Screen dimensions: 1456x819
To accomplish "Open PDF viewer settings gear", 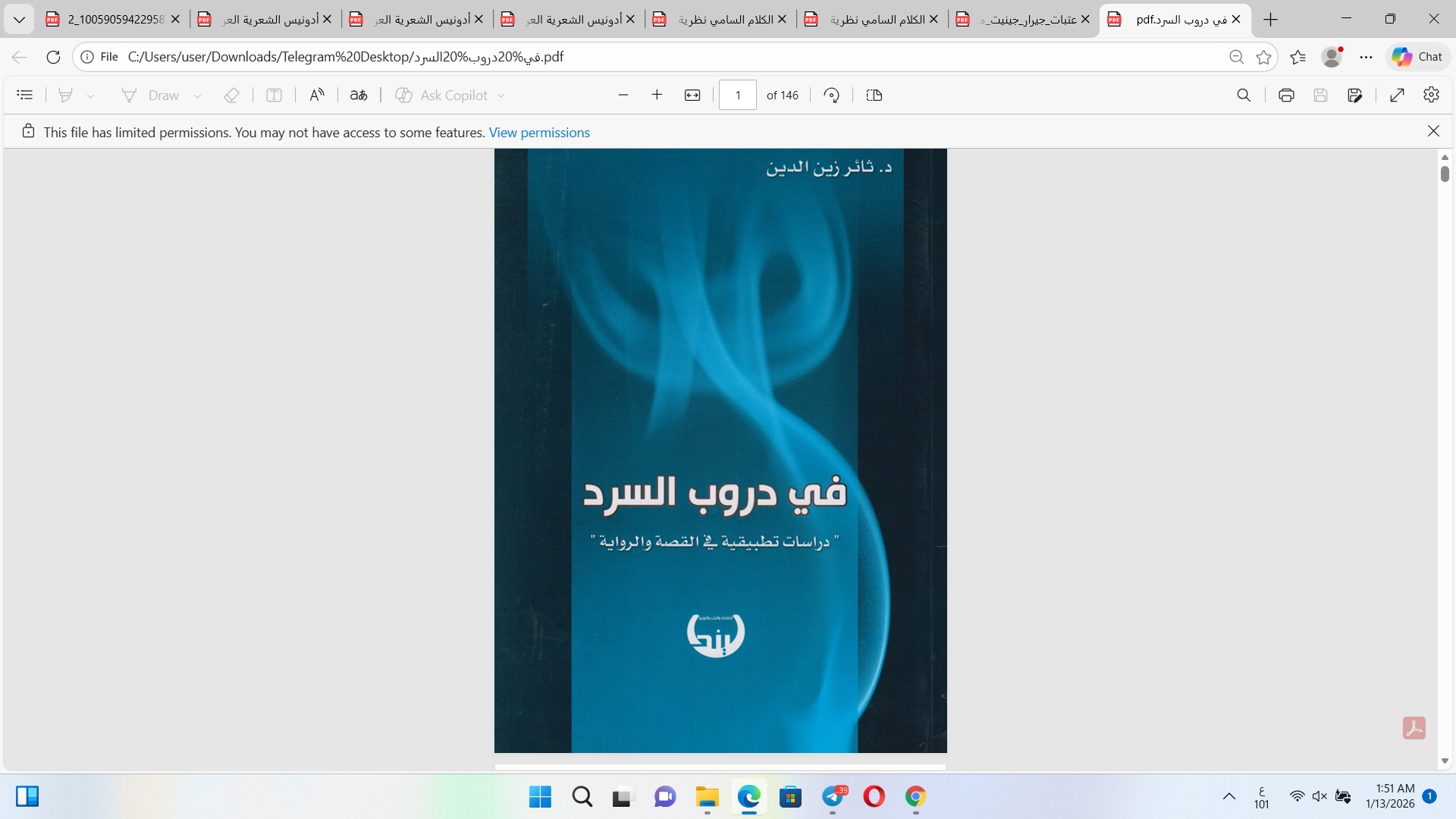I will pyautogui.click(x=1432, y=95).
